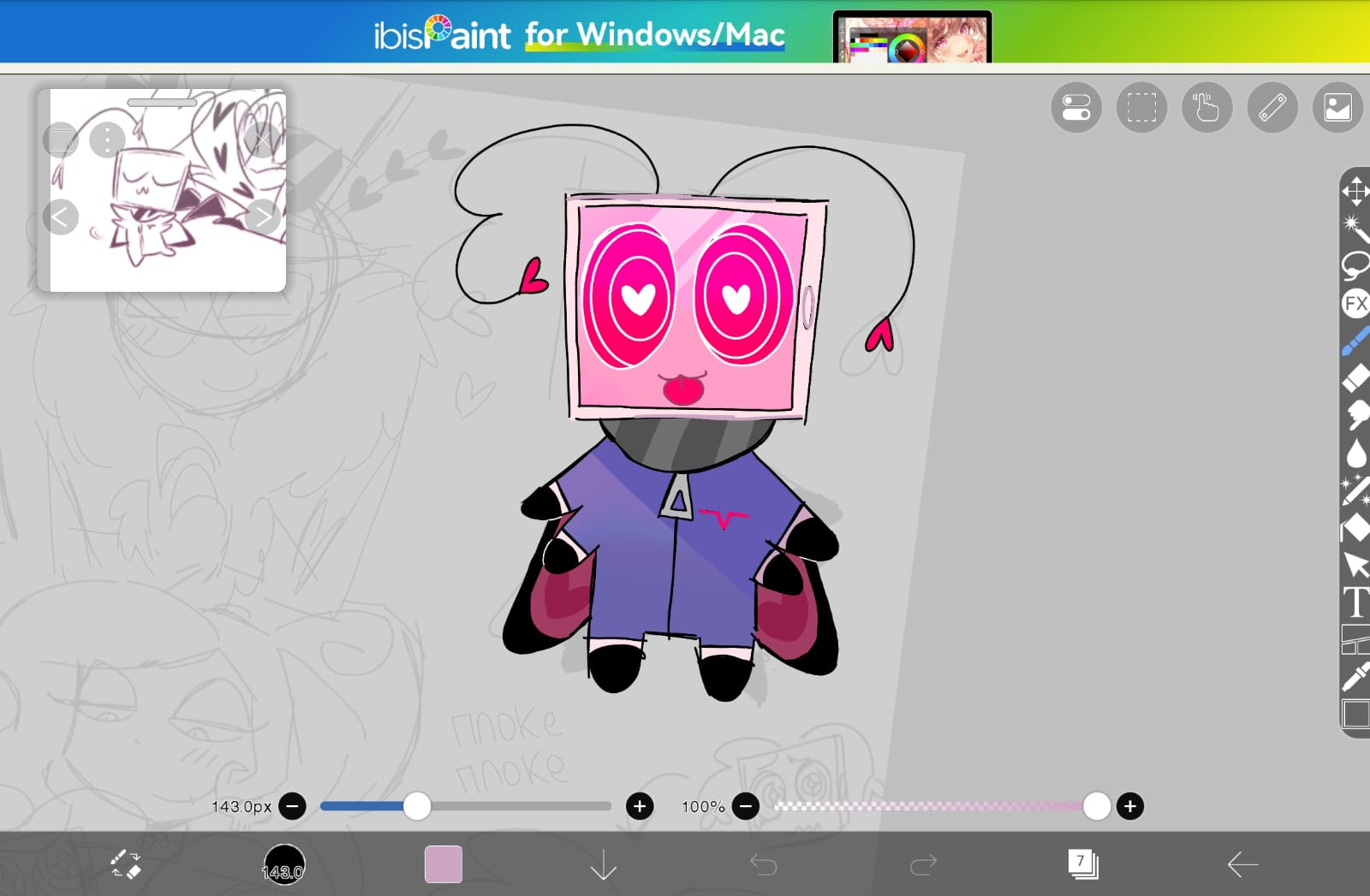Increase opacity with the plus button
1370x896 pixels.
pyautogui.click(x=1130, y=806)
